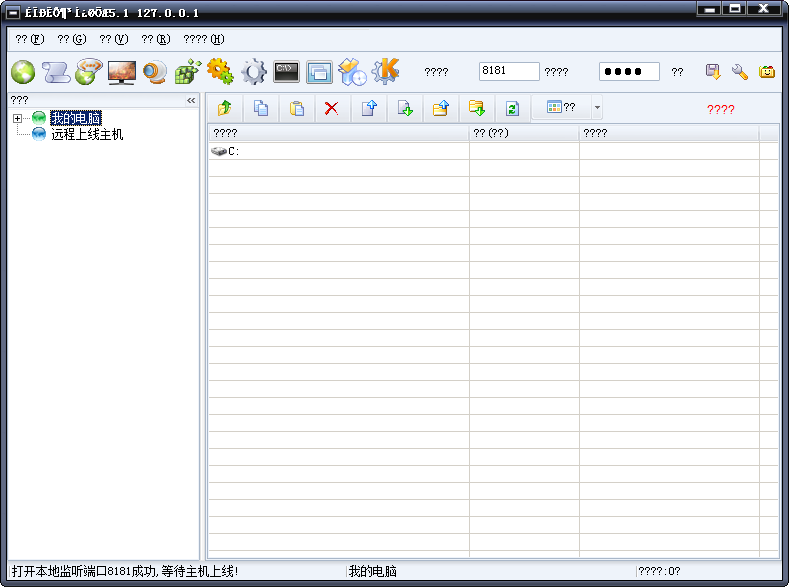Screen dimensions: 789x587
Task: Click the green refresh file list icon
Action: [x=512, y=108]
